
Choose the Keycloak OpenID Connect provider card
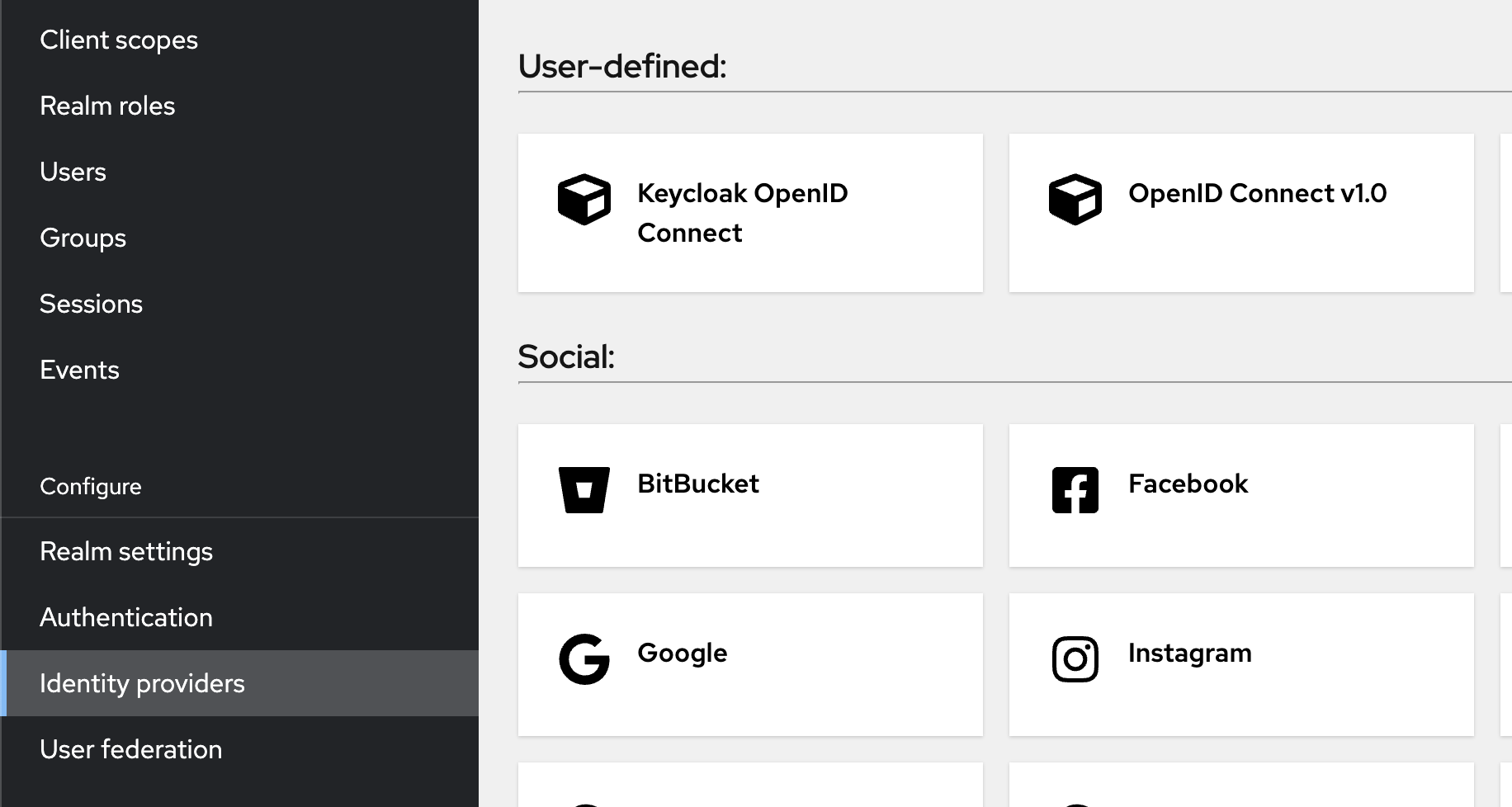coord(750,213)
